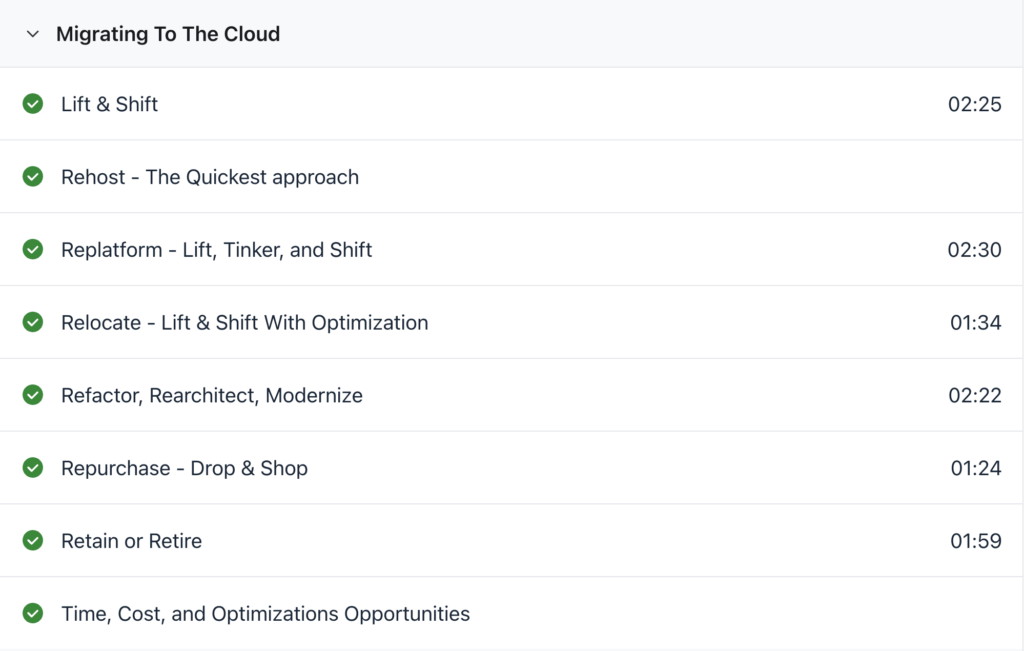Click the 02:25 duration of Lift & Shift
This screenshot has width=1024, height=651.
coord(974,104)
